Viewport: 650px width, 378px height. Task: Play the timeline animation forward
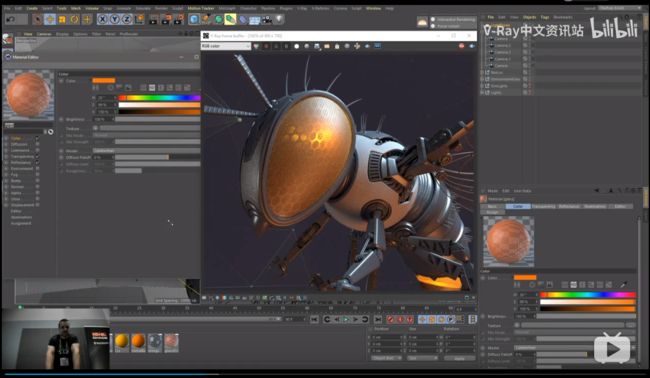pos(346,319)
